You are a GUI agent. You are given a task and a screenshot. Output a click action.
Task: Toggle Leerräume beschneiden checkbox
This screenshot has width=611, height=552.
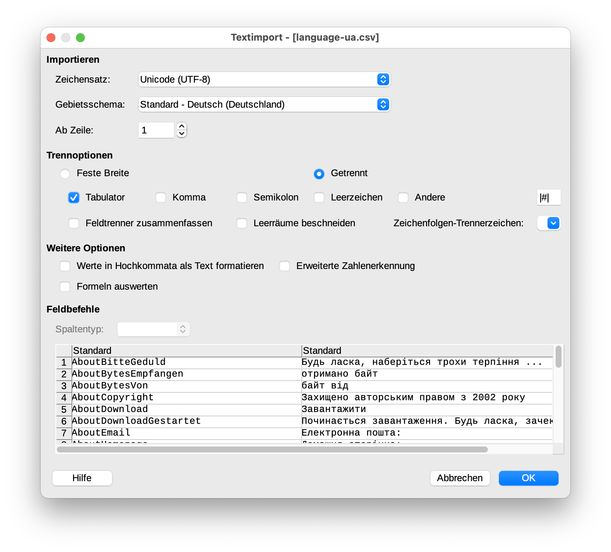(x=242, y=223)
